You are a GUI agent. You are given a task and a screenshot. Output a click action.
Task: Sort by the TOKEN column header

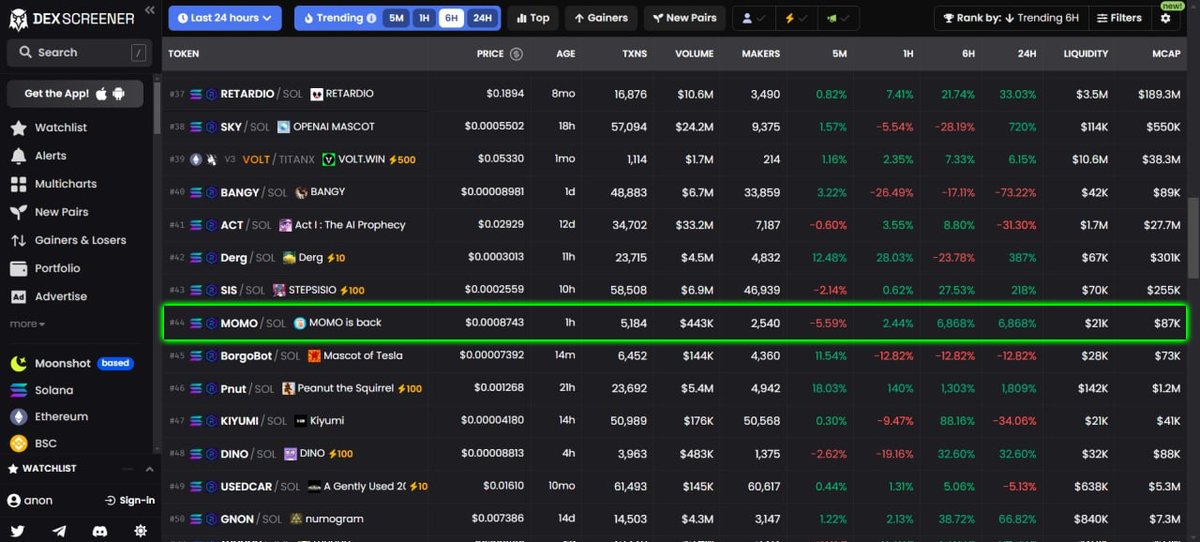pos(183,54)
